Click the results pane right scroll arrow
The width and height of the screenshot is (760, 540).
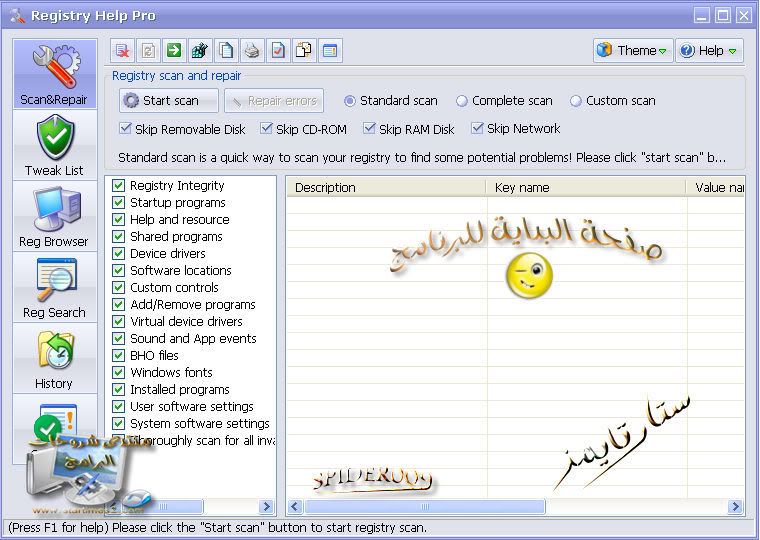click(736, 507)
